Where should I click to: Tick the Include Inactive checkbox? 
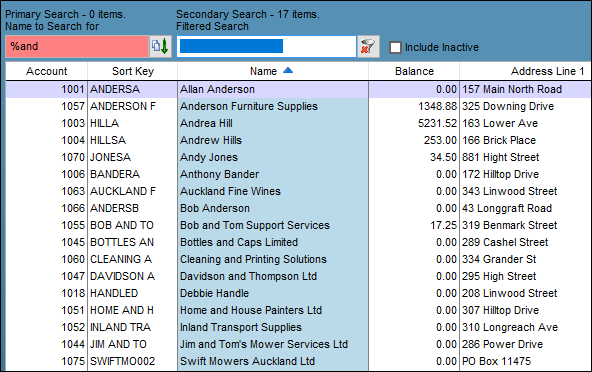click(395, 48)
